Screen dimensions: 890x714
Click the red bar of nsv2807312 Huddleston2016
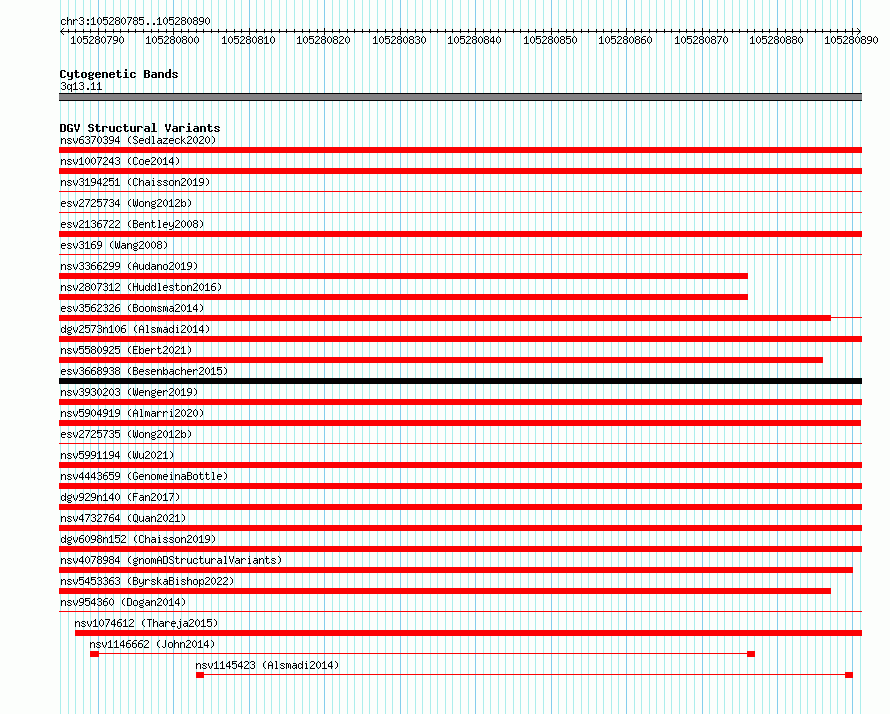tap(404, 297)
